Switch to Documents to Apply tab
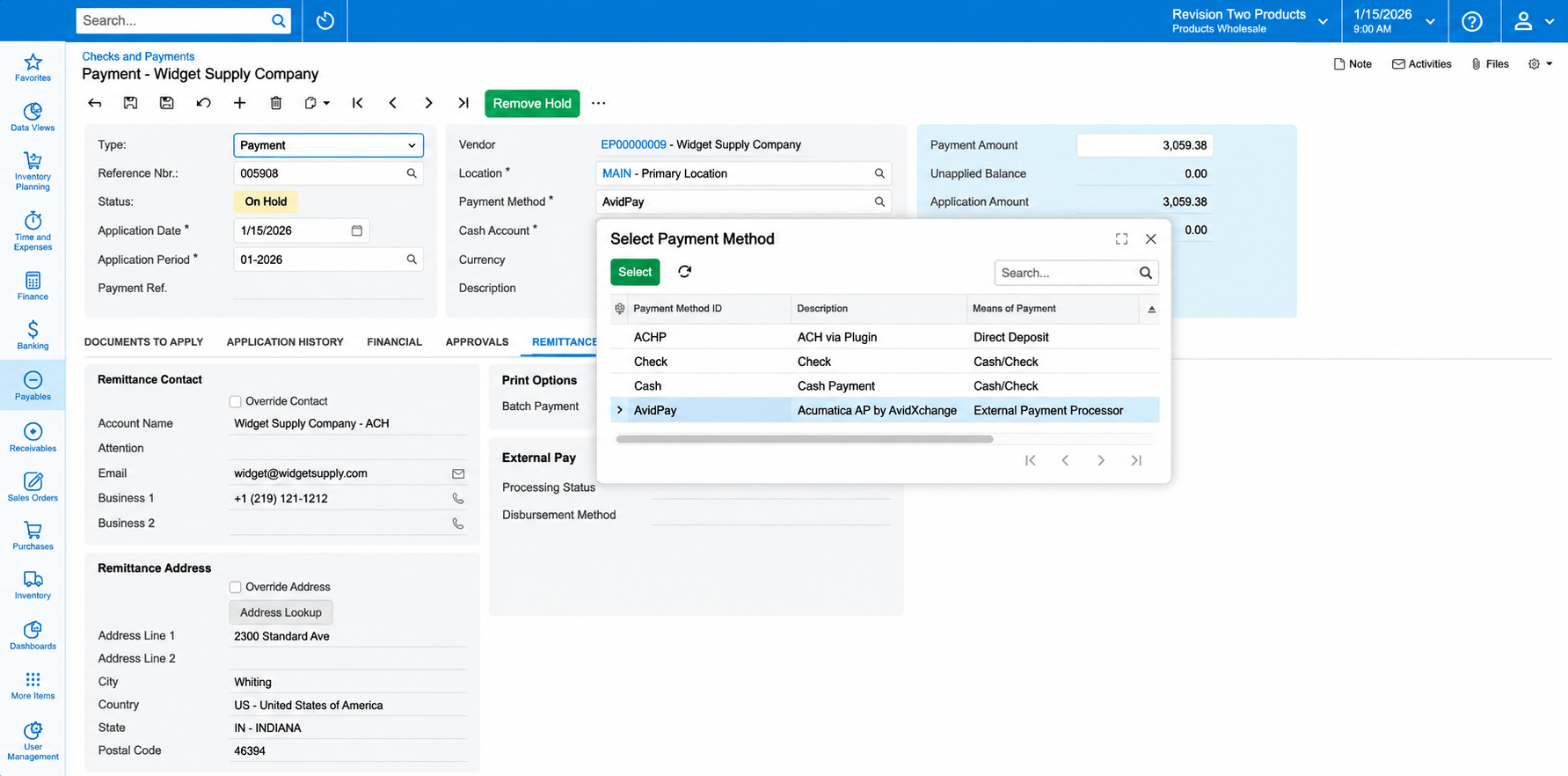The image size is (1568, 776). tap(143, 342)
